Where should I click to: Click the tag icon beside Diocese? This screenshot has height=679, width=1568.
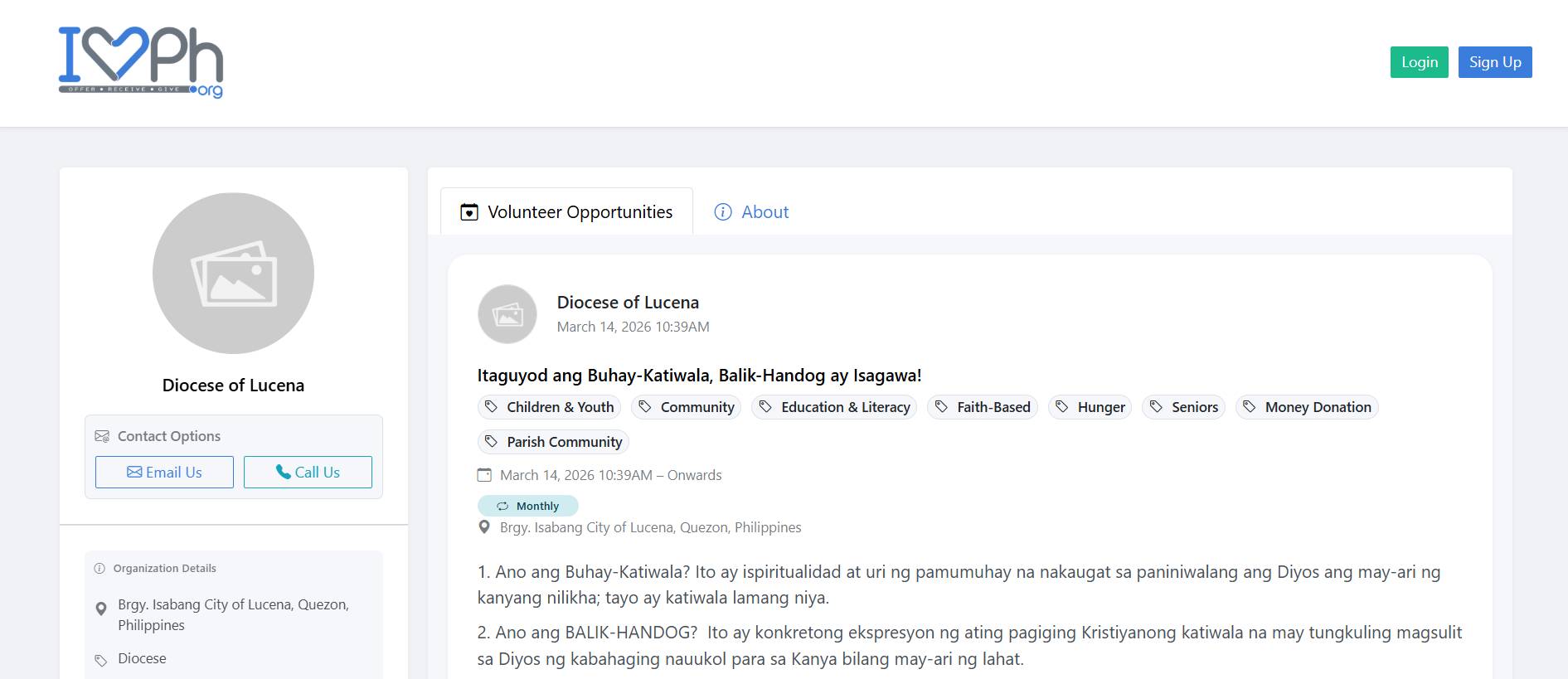pyautogui.click(x=101, y=660)
